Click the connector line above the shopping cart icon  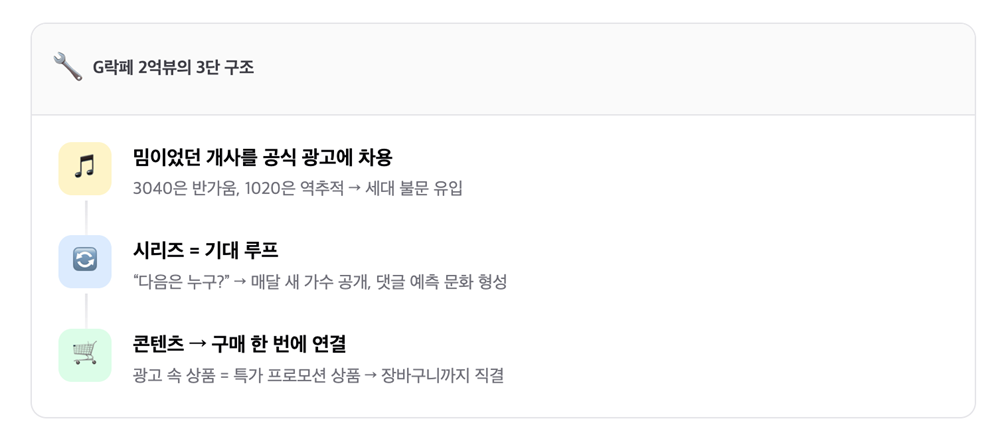click(x=85, y=308)
